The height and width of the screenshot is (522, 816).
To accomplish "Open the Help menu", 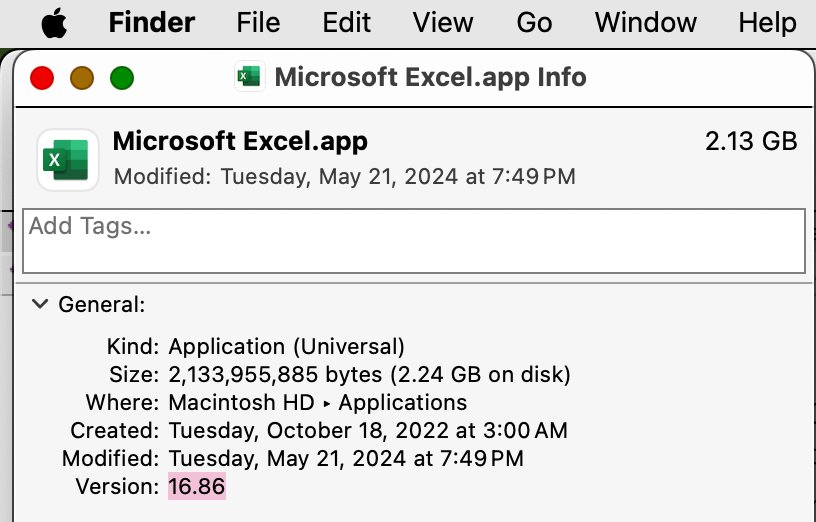I will click(x=767, y=22).
